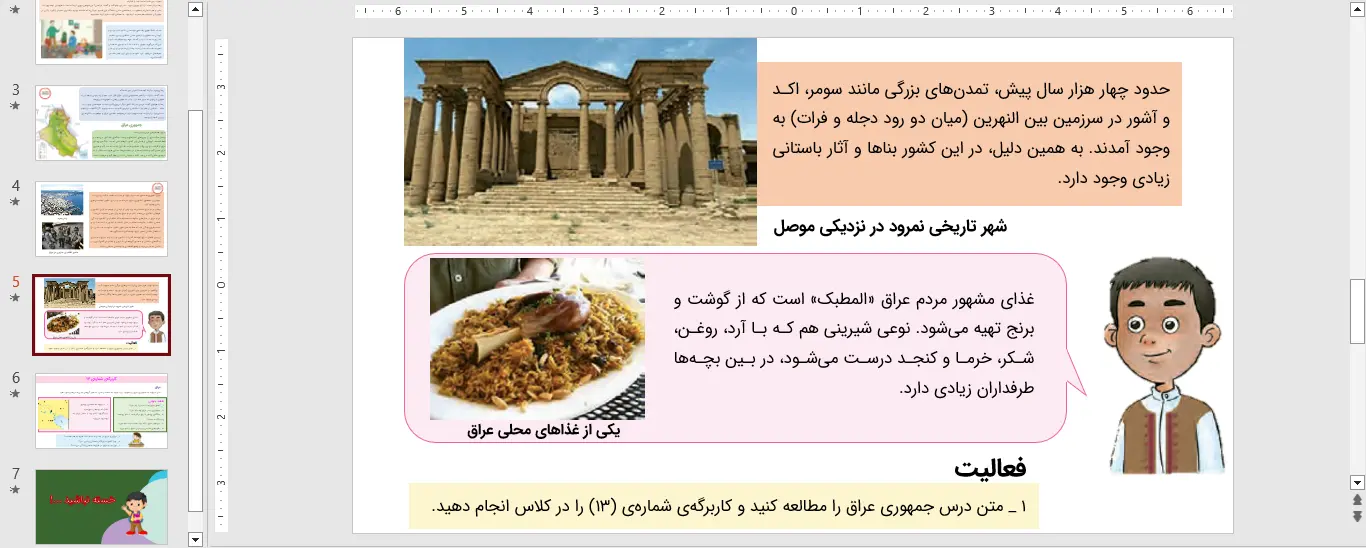Click the animation star beside slide 7
The height and width of the screenshot is (548, 1366).
pos(15,490)
